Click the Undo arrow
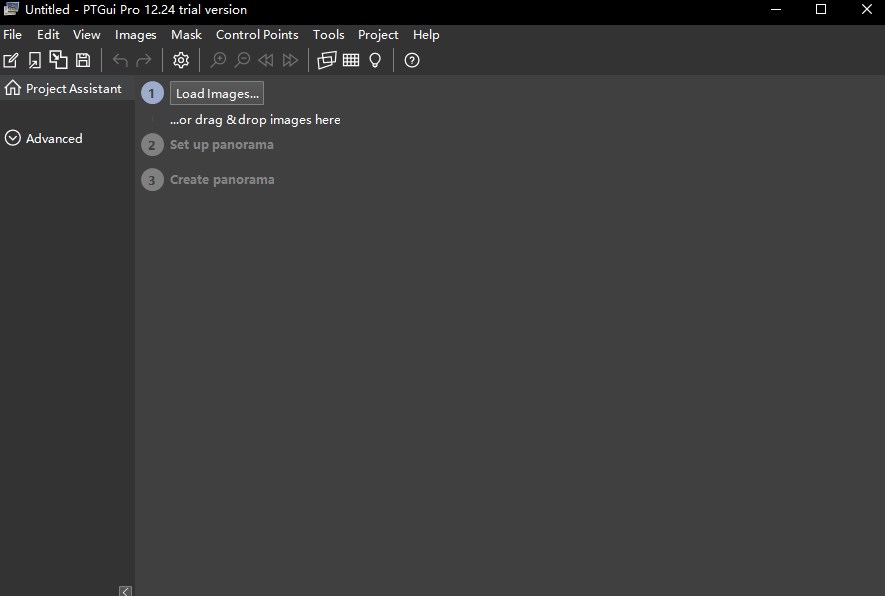The image size is (885, 596). pos(118,60)
